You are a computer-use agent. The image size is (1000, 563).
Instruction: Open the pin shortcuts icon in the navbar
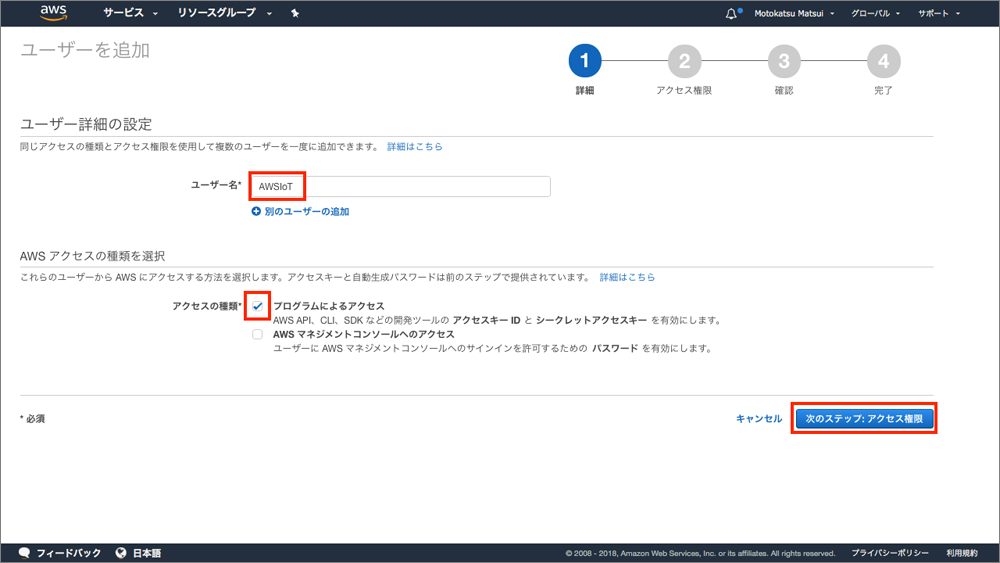pos(295,13)
